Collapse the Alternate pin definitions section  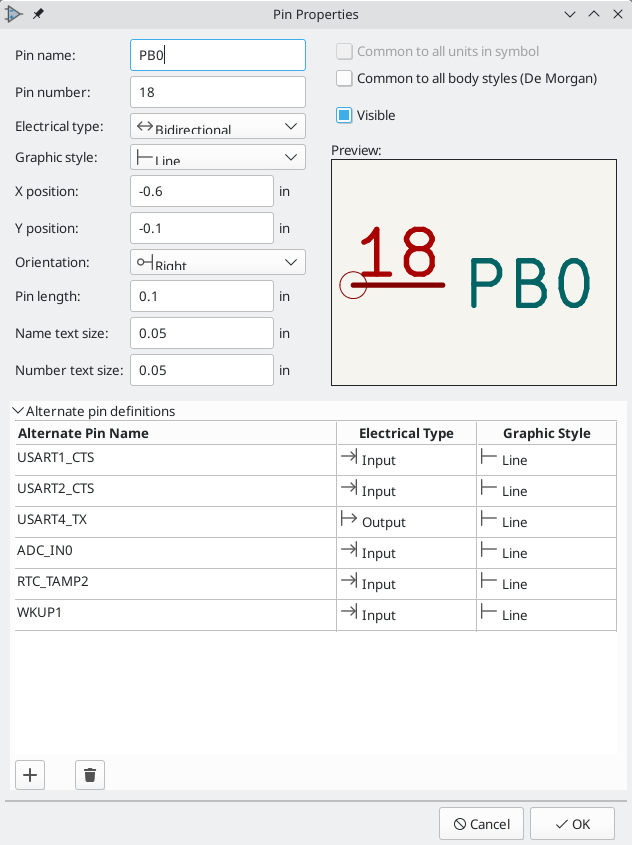[18, 411]
